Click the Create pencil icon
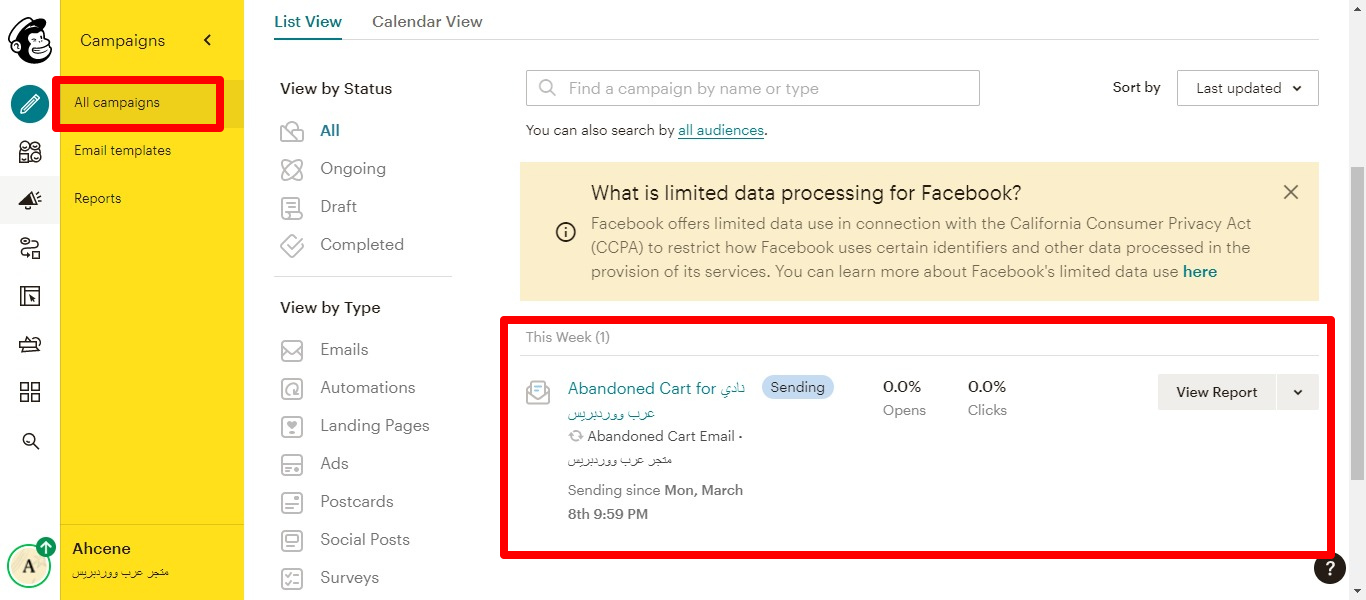 click(x=30, y=103)
